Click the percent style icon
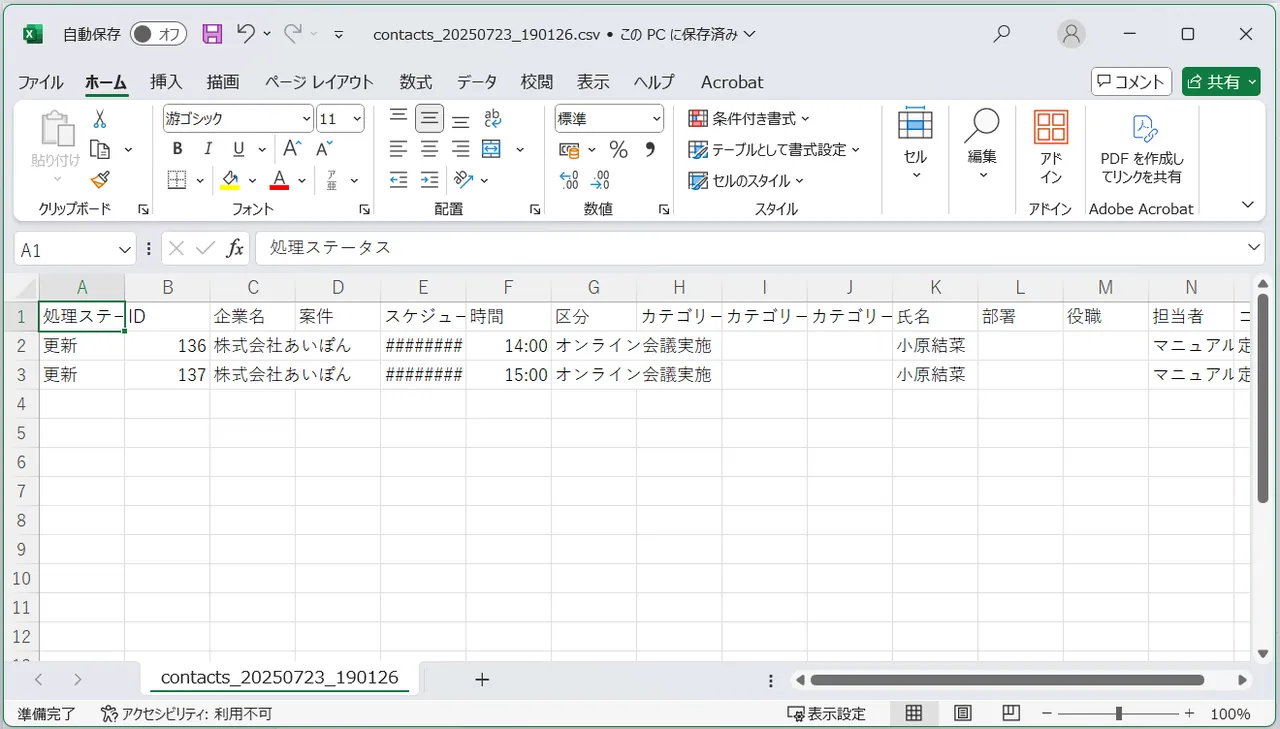The width and height of the screenshot is (1280, 729). click(x=619, y=150)
